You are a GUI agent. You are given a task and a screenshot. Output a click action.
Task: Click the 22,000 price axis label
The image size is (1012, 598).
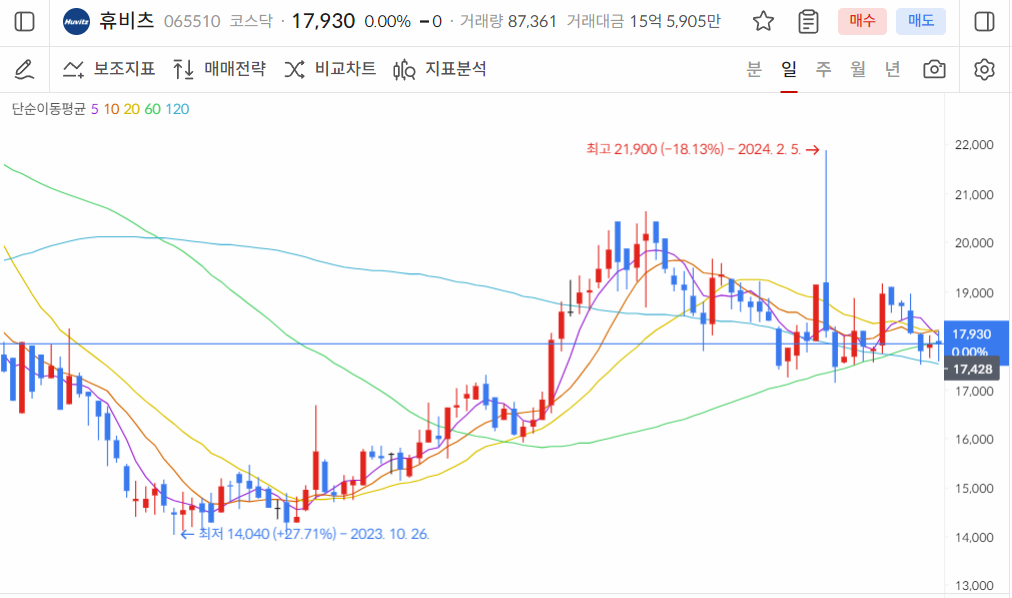click(974, 145)
